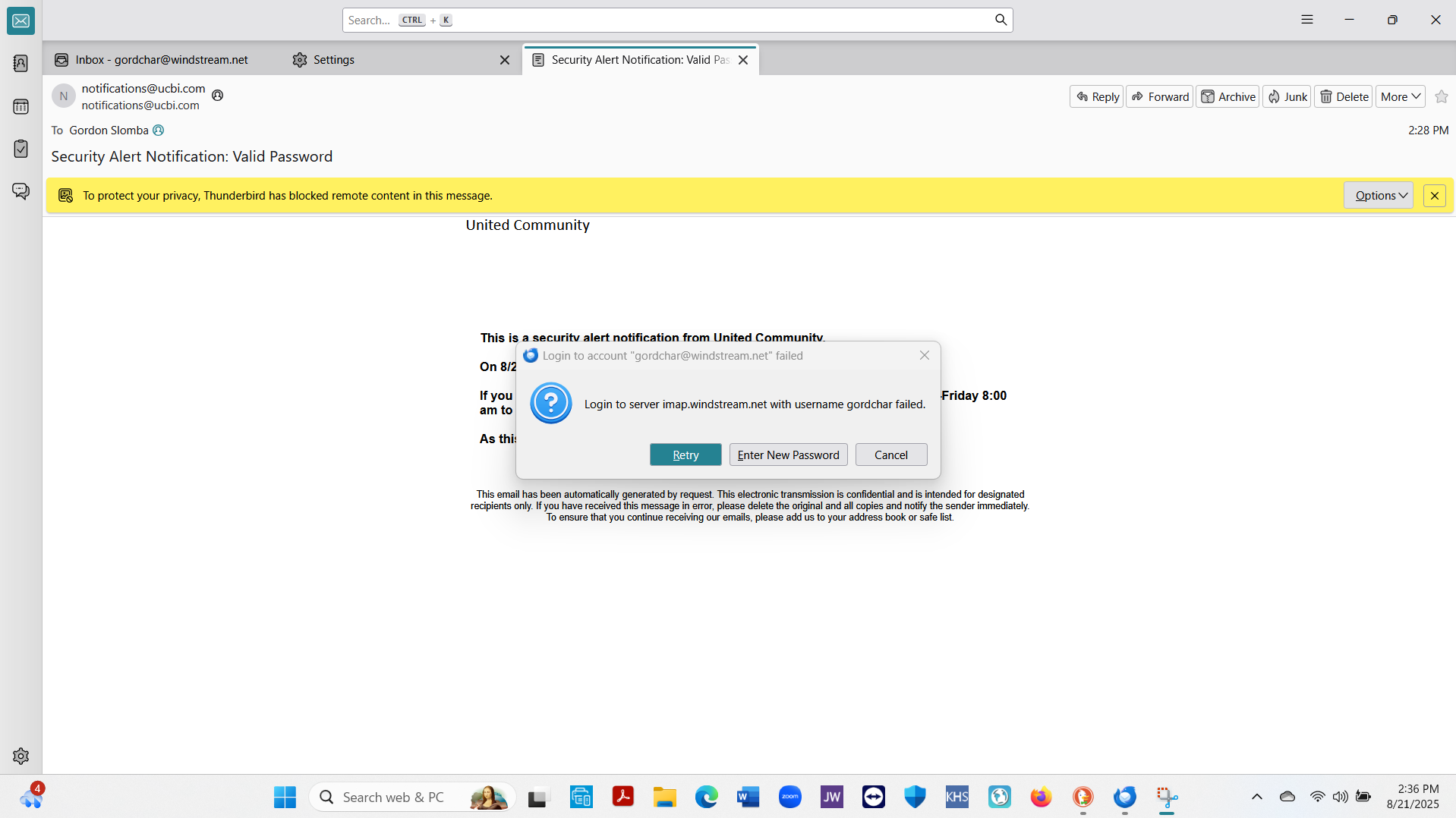Cancel the login failed dialog
Image resolution: width=1456 pixels, height=818 pixels.
891,455
